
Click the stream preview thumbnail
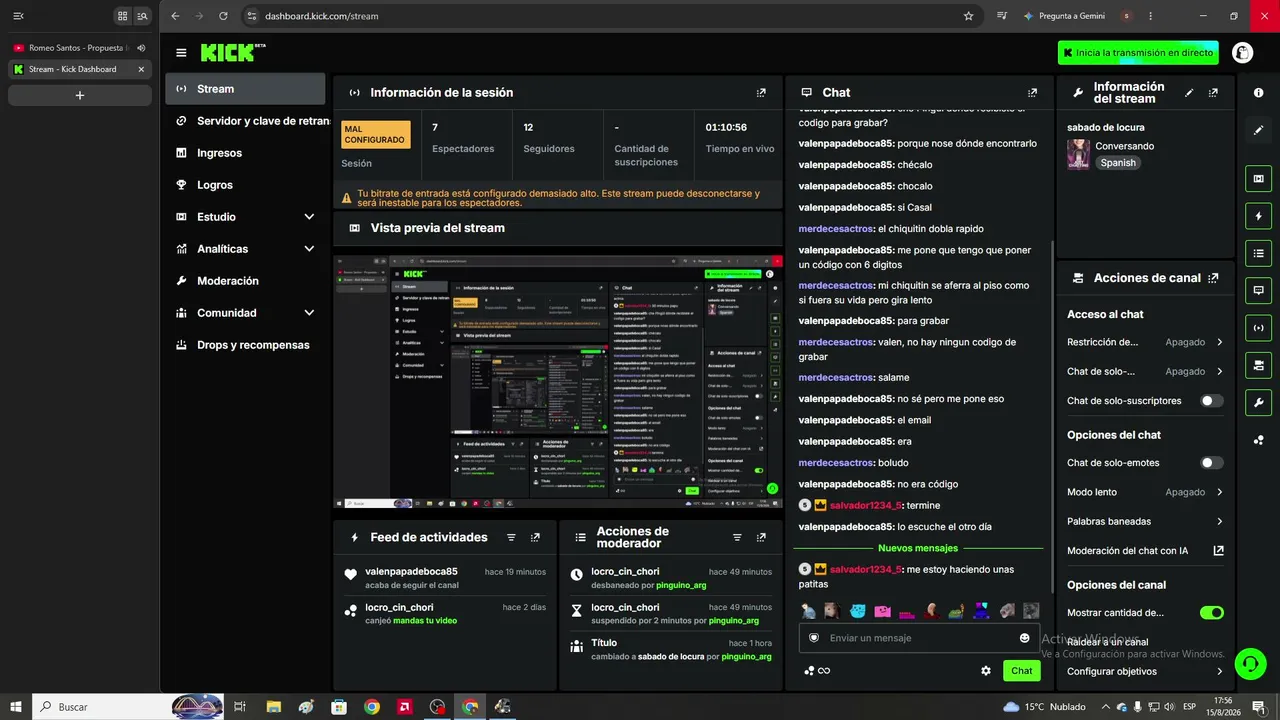pos(558,382)
